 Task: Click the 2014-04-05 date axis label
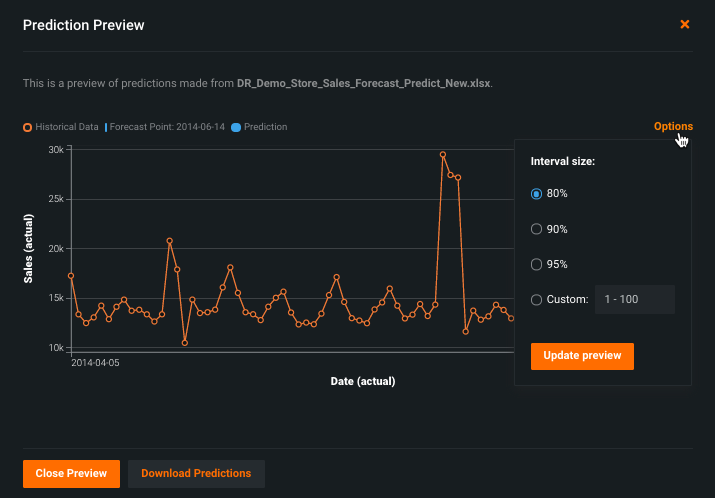tap(96, 364)
